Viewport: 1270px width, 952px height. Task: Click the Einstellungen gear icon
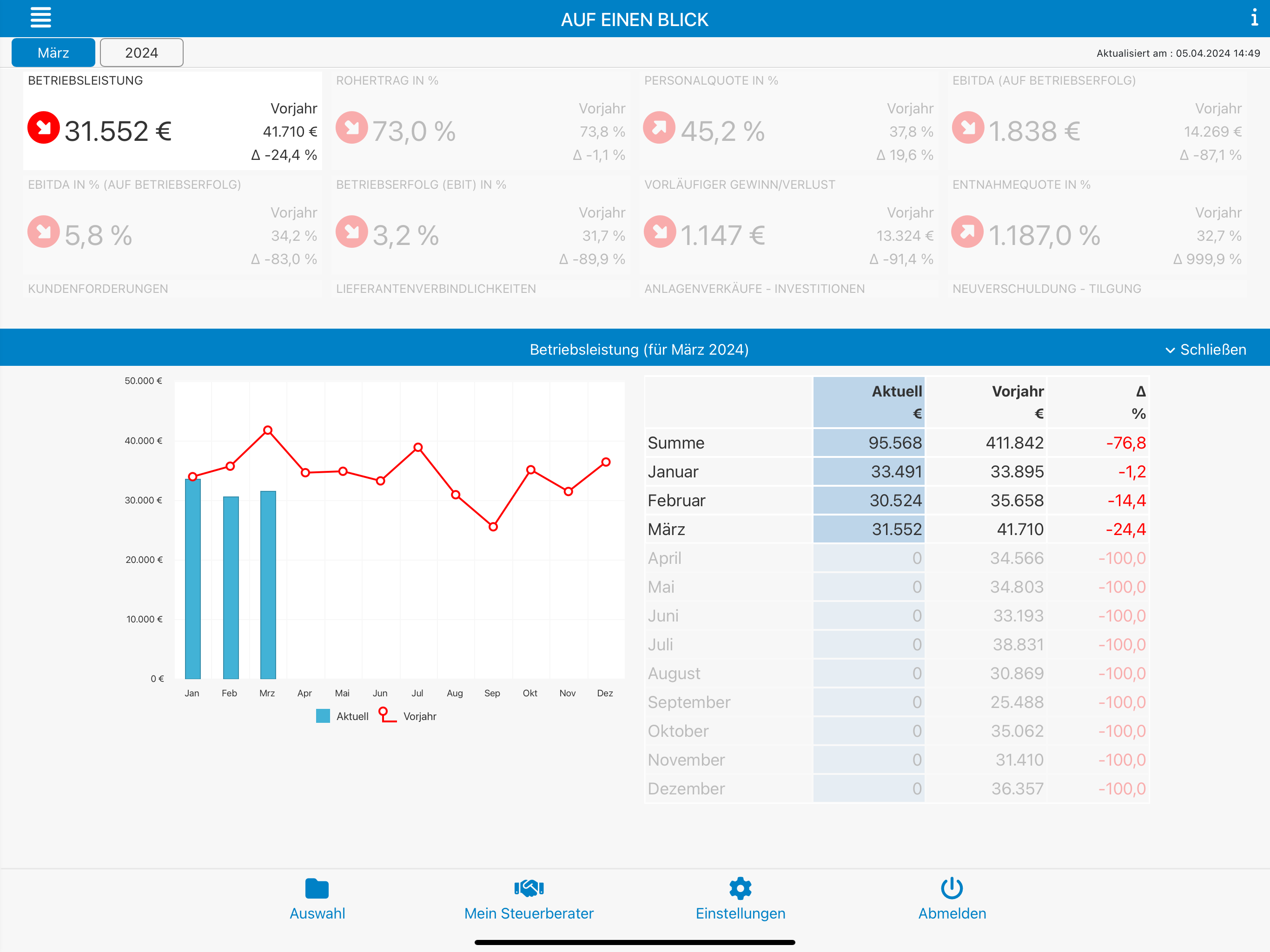click(x=741, y=888)
